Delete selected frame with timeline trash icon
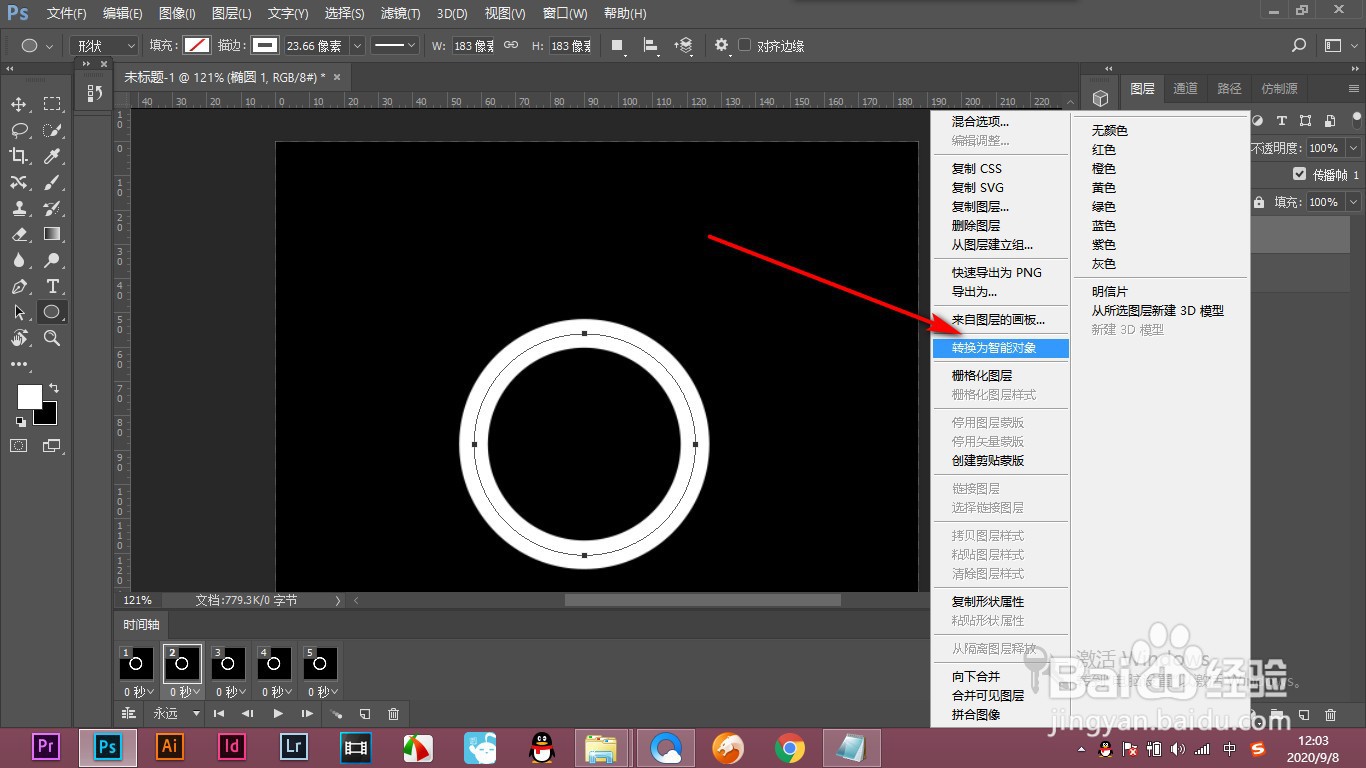This screenshot has width=1366, height=768. pyautogui.click(x=394, y=714)
